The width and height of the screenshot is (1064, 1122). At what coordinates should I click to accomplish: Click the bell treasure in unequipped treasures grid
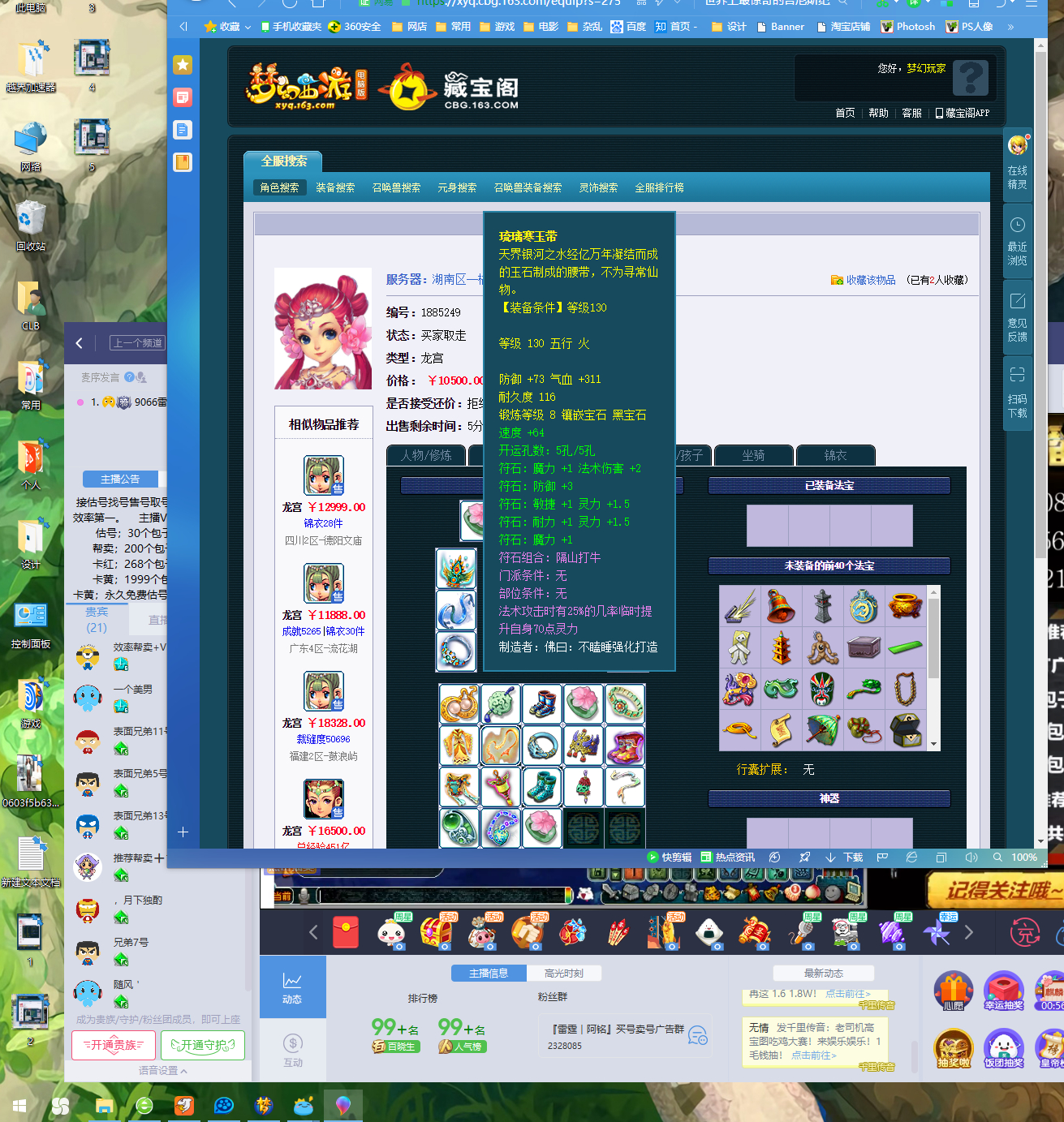click(x=781, y=606)
